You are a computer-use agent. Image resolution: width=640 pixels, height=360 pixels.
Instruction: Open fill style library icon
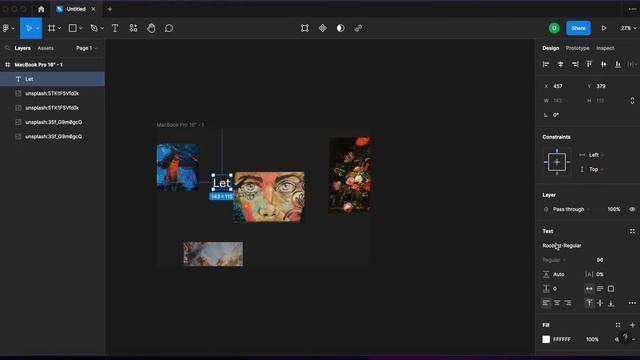618,325
